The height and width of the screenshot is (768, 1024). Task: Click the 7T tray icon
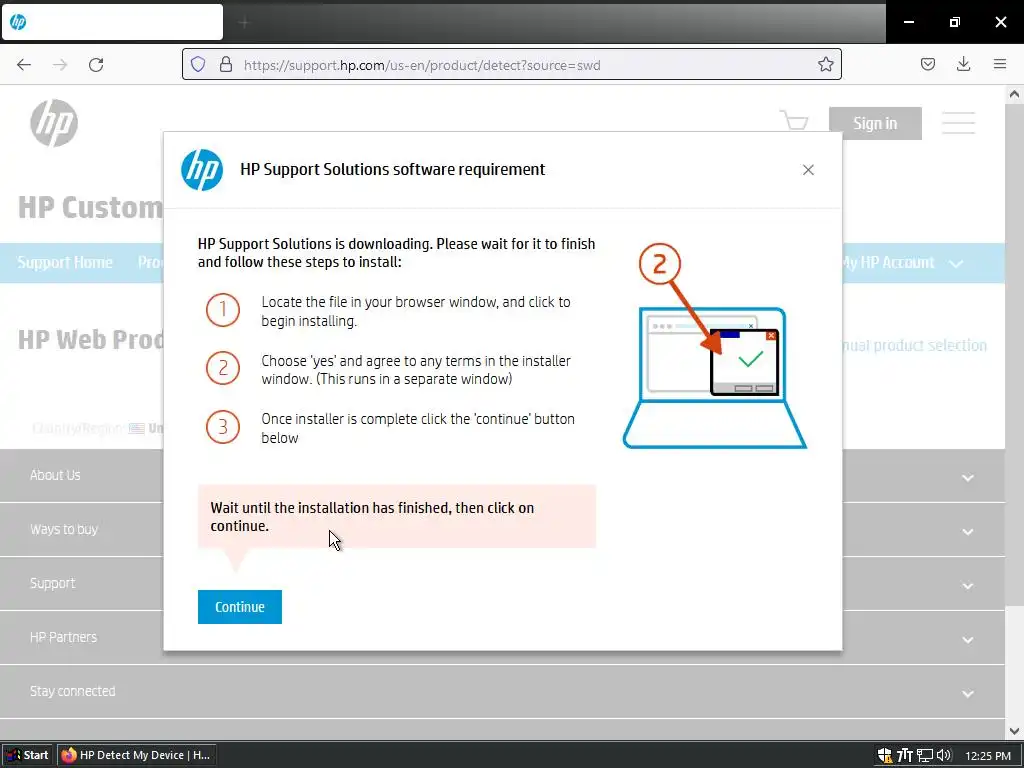904,756
